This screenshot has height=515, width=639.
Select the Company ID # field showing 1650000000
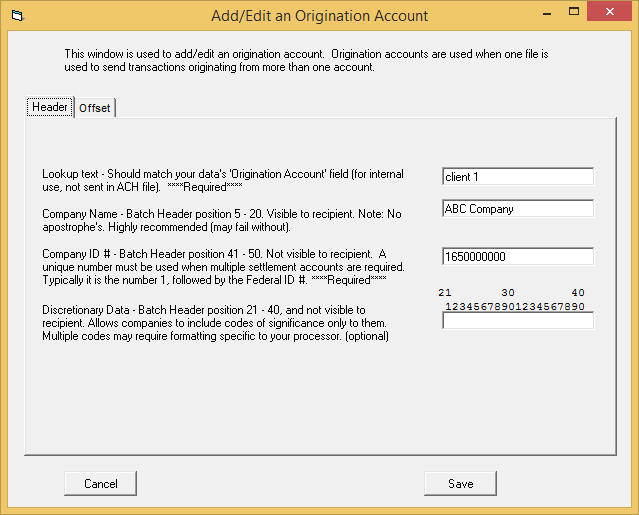pyautogui.click(x=517, y=256)
